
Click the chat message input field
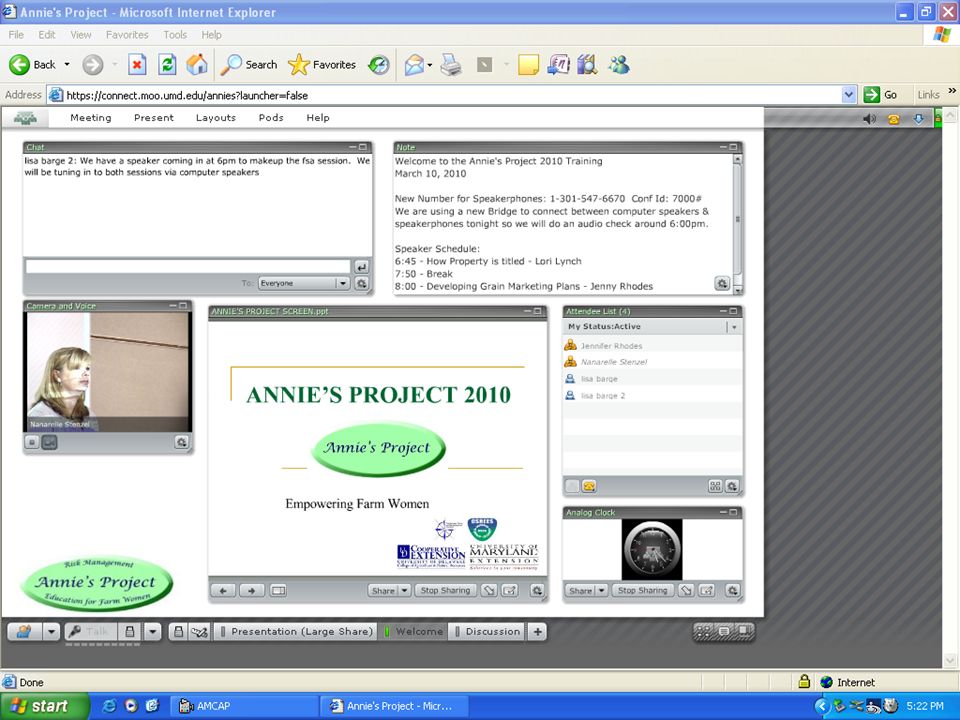pyautogui.click(x=188, y=267)
